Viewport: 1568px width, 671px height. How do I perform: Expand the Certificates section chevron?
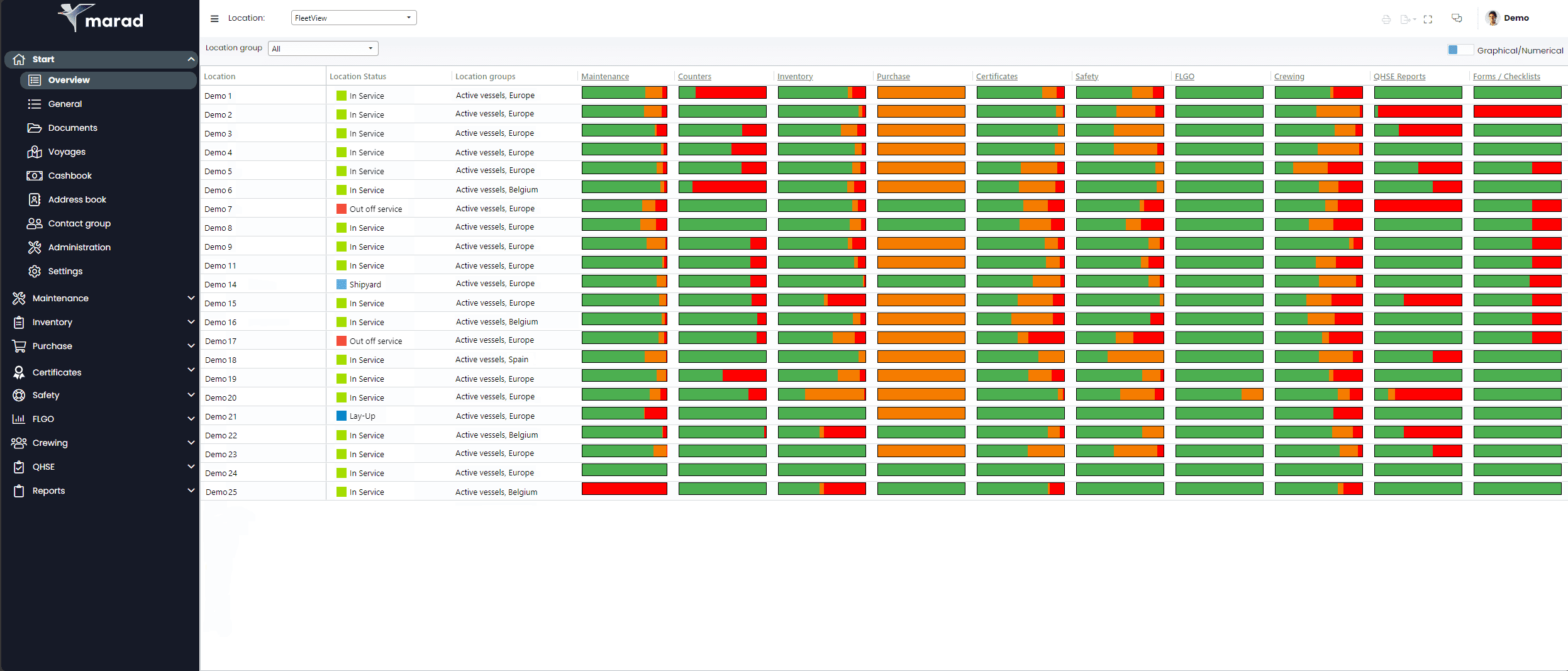pyautogui.click(x=191, y=370)
